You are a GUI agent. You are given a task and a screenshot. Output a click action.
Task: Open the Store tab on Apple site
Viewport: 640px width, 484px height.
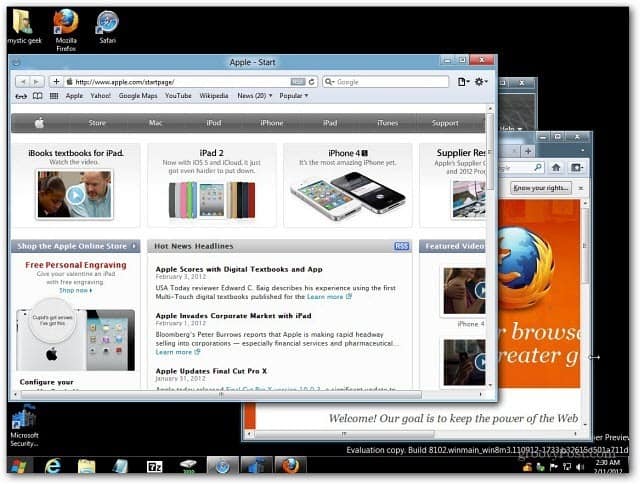point(97,123)
